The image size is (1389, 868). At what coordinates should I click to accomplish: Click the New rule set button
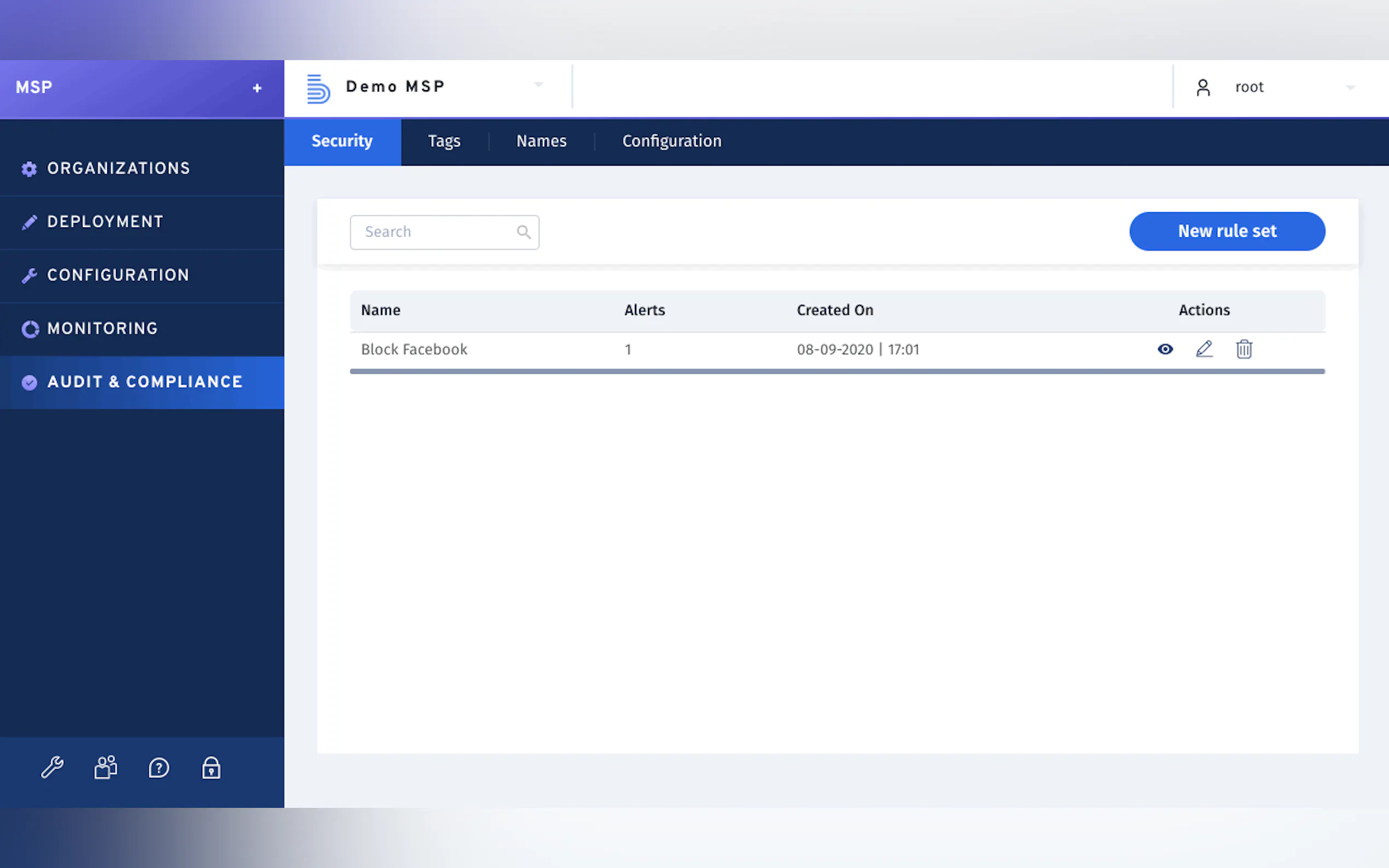click(1227, 231)
